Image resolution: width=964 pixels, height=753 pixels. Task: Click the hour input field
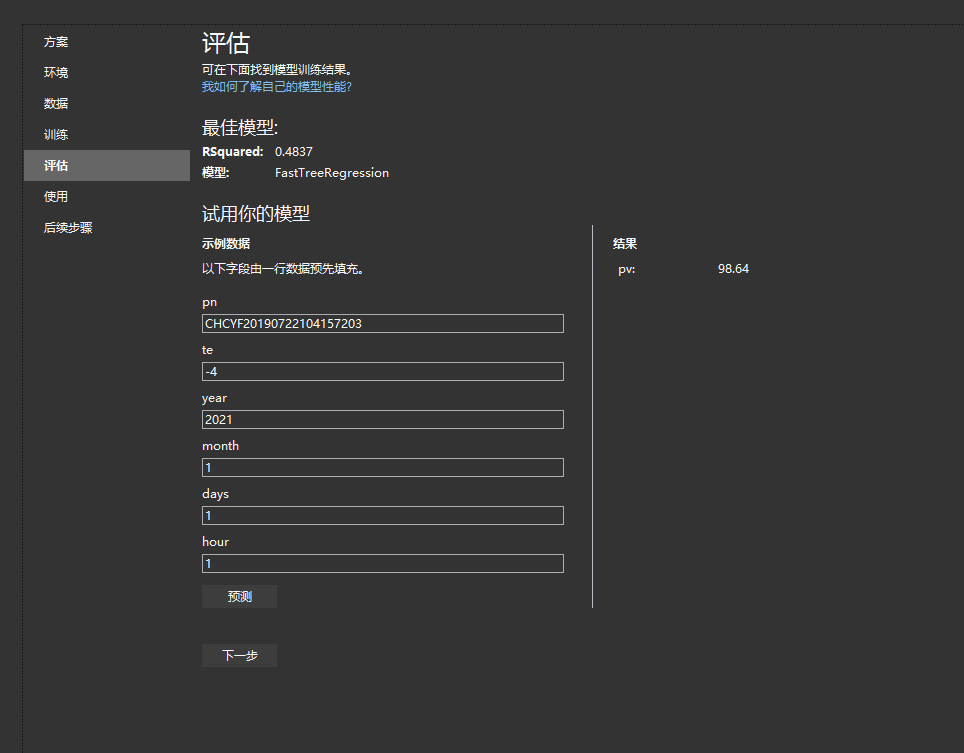pyautogui.click(x=383, y=563)
